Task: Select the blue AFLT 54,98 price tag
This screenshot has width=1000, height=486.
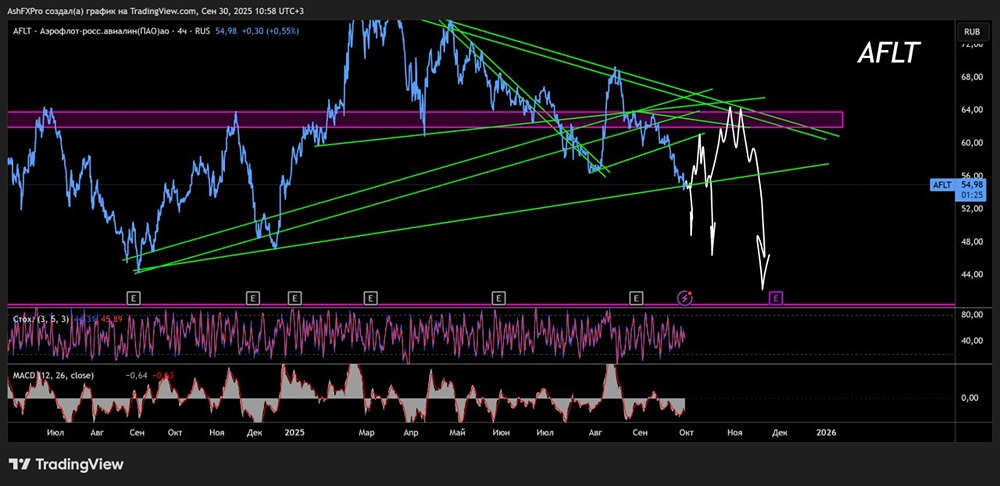Action: click(958, 189)
